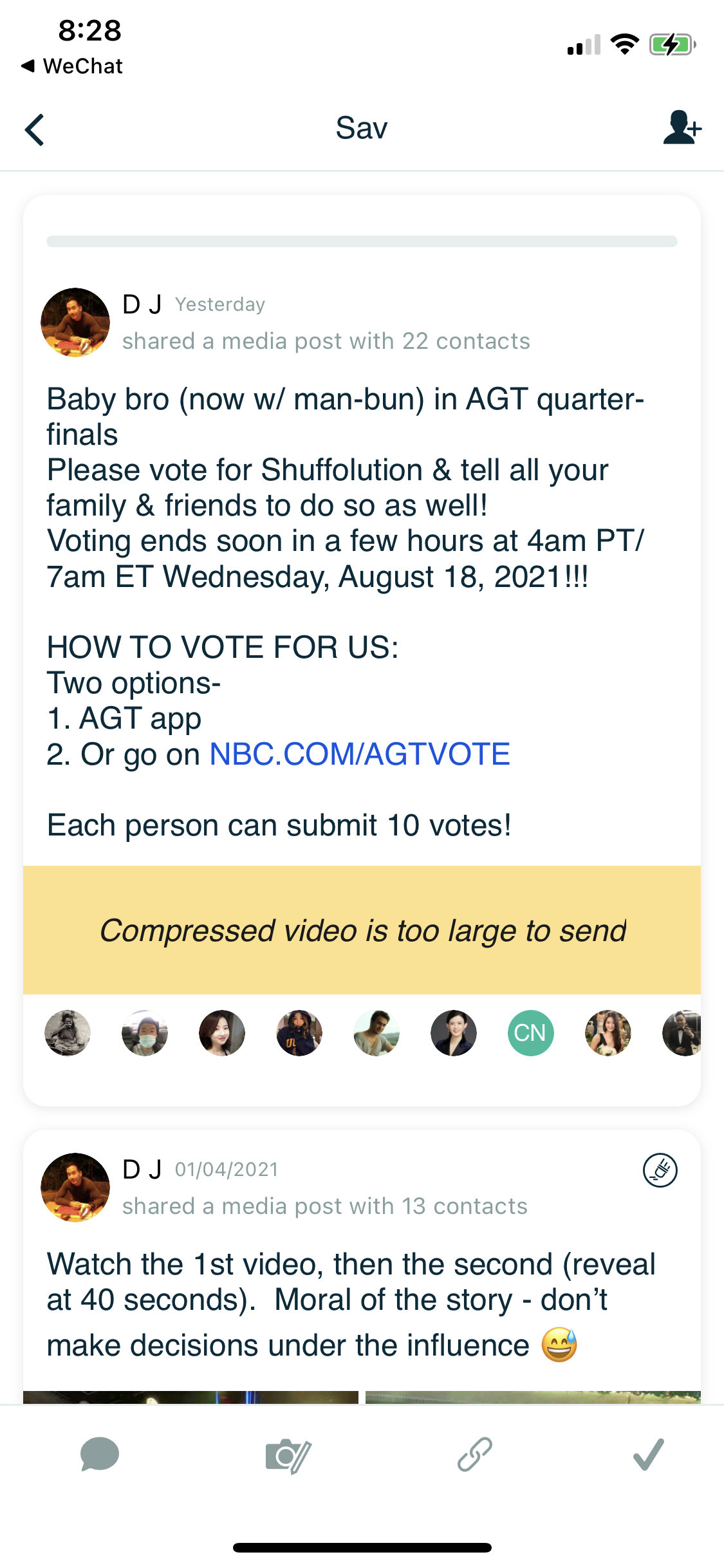Tap the first contact avatar in recipients row
Screen dimensions: 724x1568
68,1033
